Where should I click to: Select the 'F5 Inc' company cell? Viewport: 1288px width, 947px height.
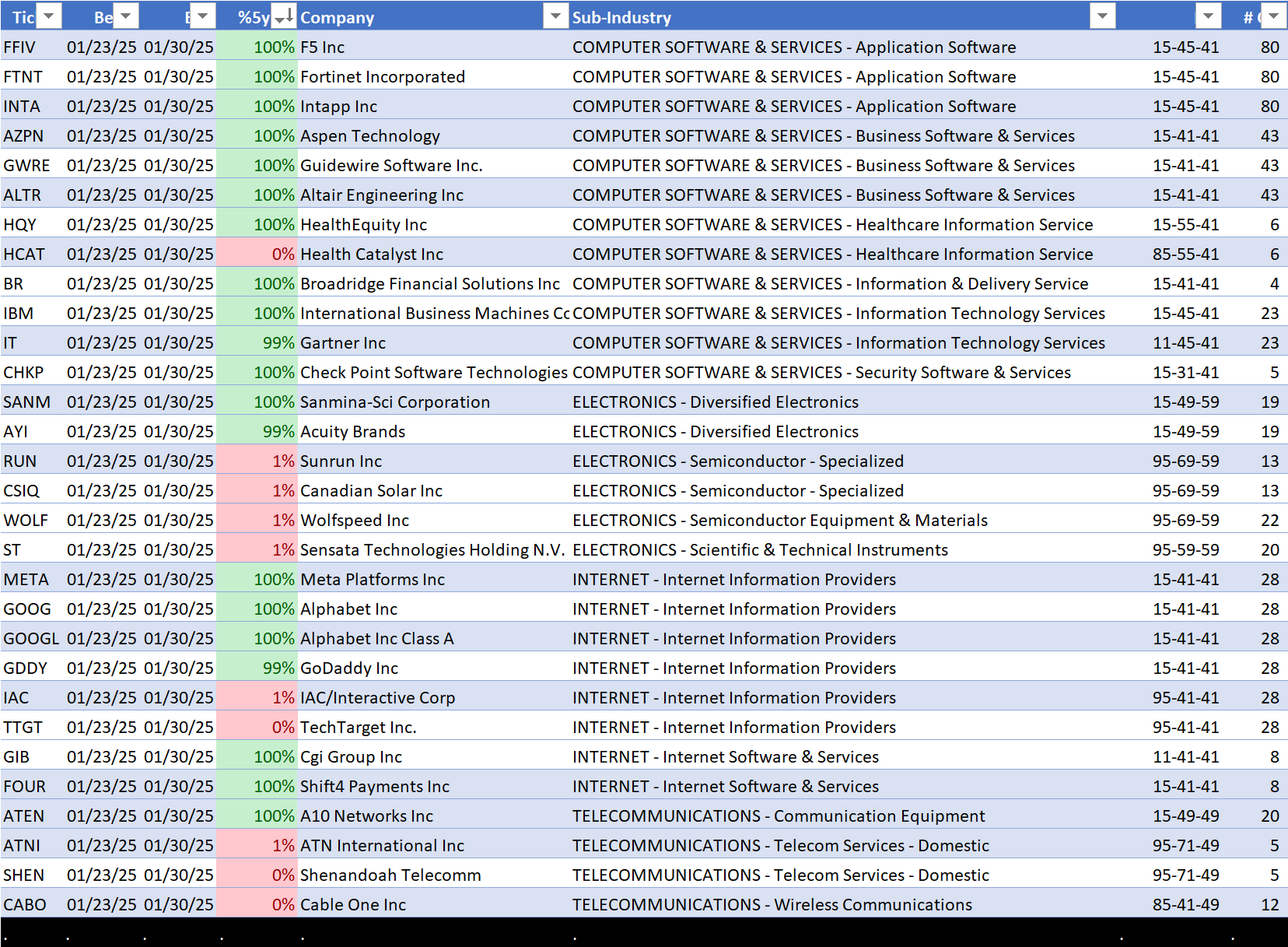click(x=433, y=47)
